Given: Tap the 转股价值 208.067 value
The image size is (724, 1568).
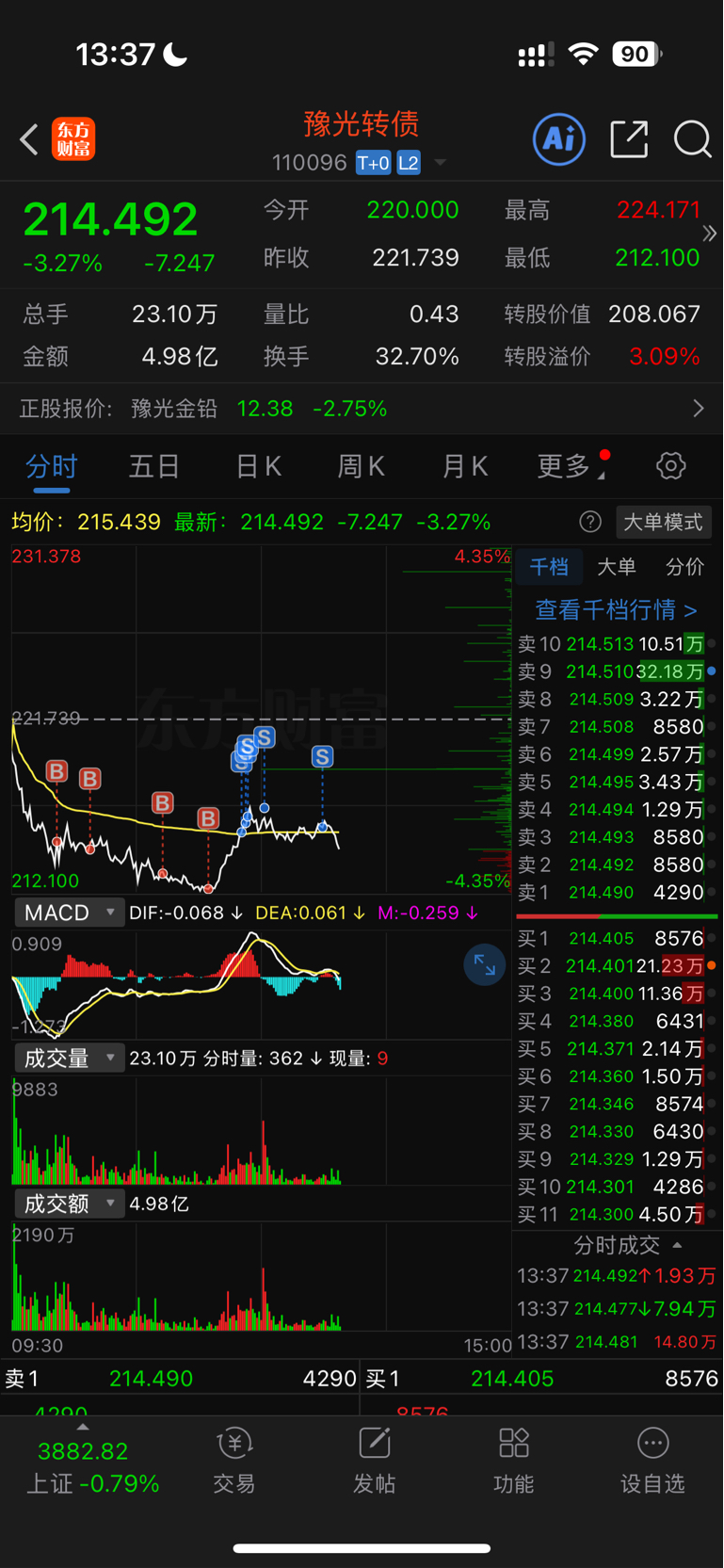Looking at the screenshot, I should pos(654,314).
